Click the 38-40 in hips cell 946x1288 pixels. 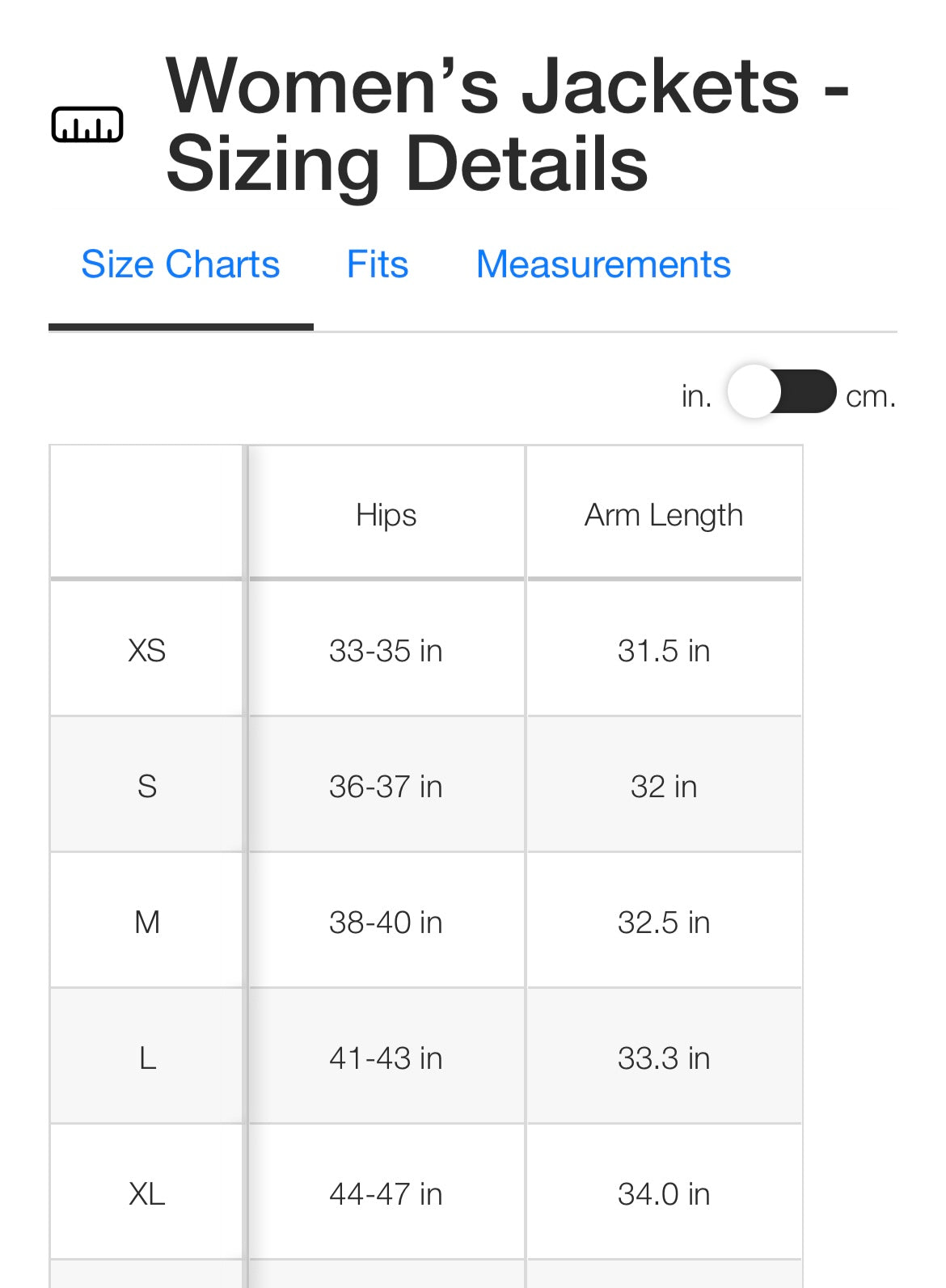(386, 923)
